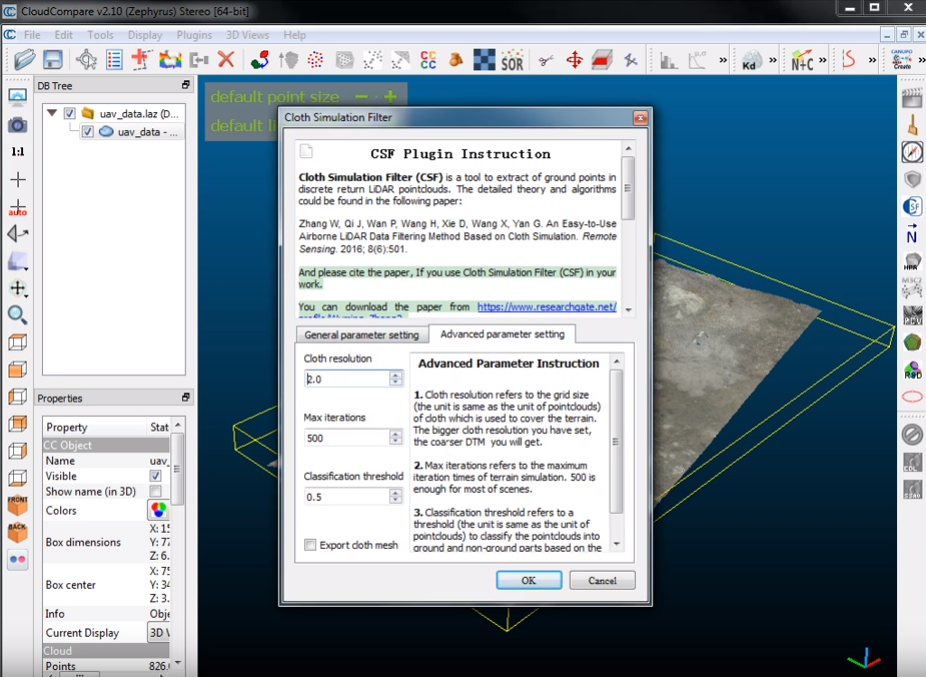Uncheck the Visible property checkbox

pos(155,476)
